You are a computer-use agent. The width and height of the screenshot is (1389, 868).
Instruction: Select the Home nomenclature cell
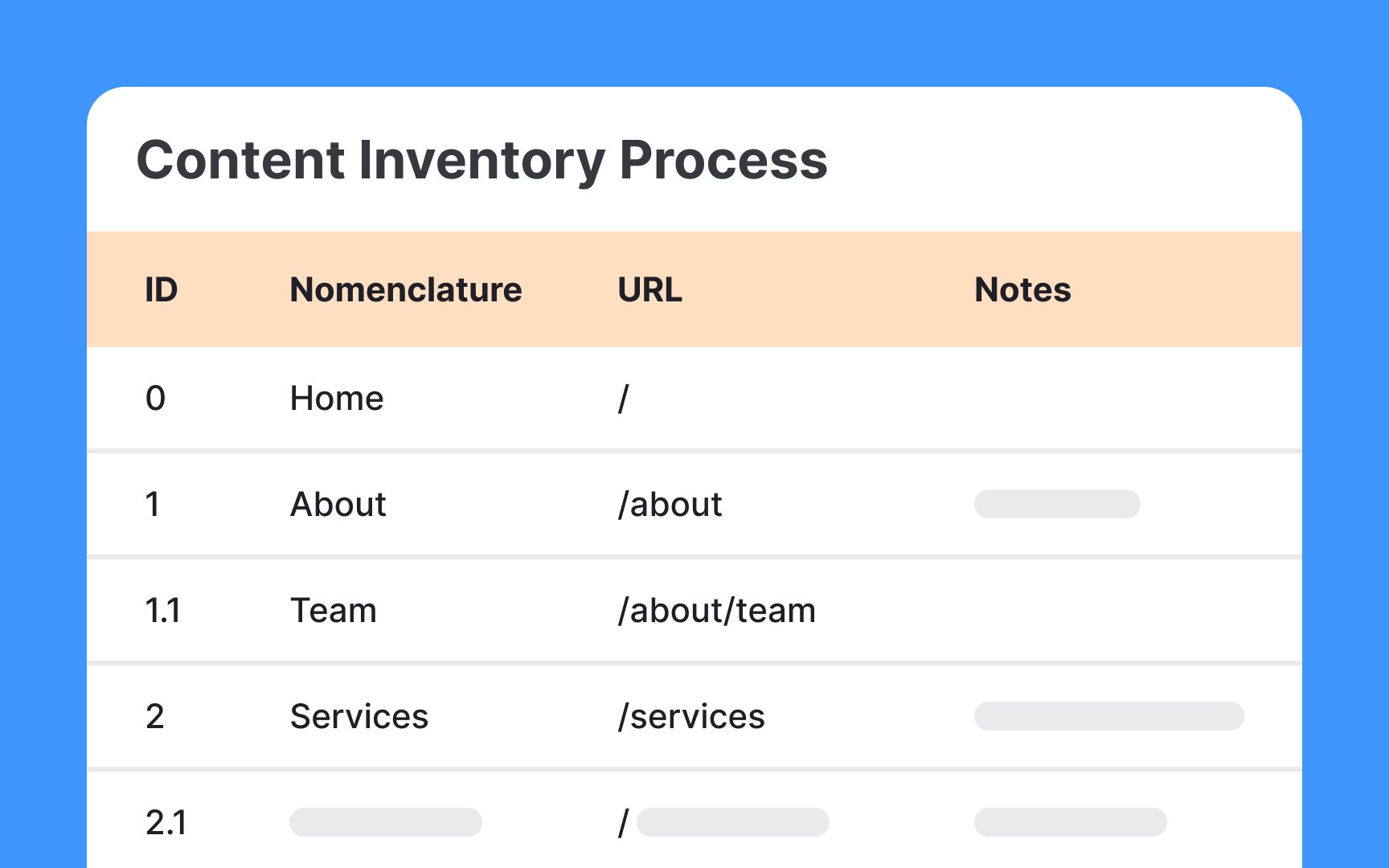click(337, 399)
